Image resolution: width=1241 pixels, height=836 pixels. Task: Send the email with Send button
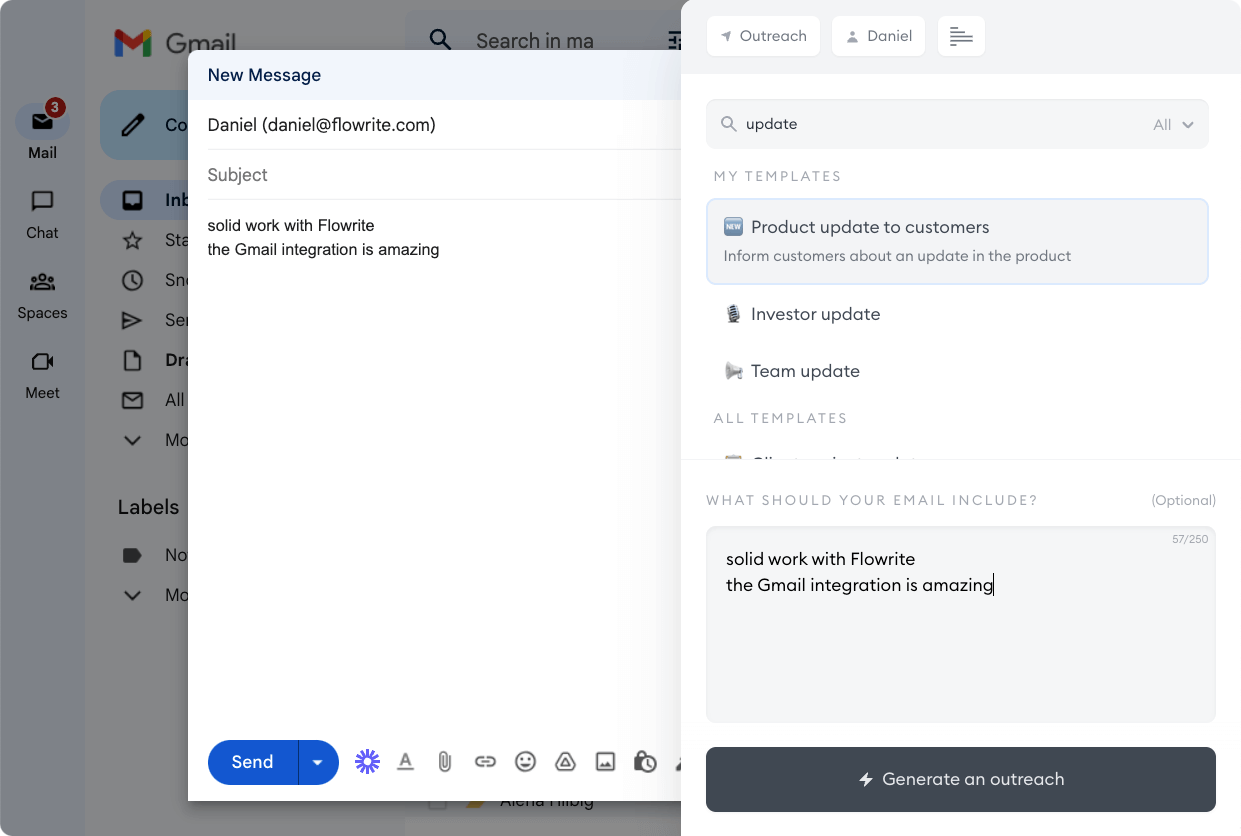pyautogui.click(x=252, y=762)
